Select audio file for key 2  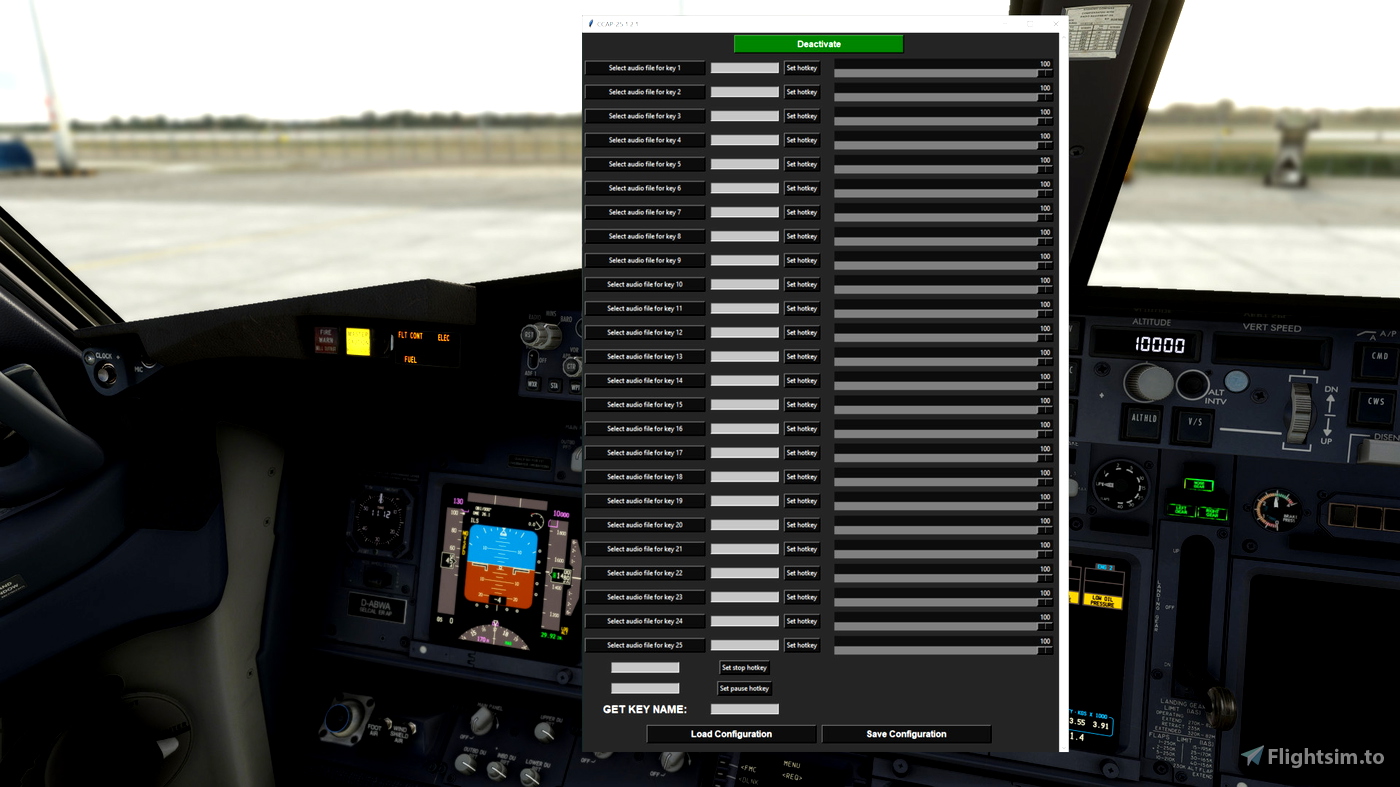click(645, 92)
